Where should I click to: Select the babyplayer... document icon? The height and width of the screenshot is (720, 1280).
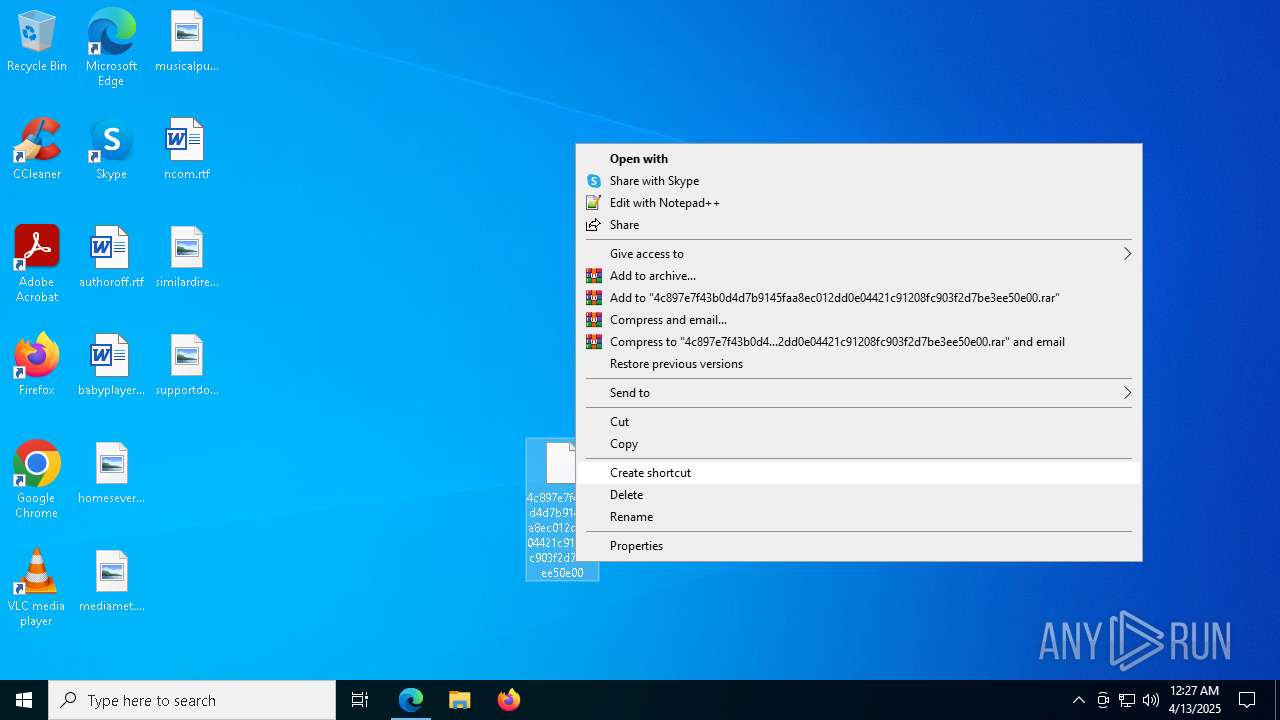point(111,366)
